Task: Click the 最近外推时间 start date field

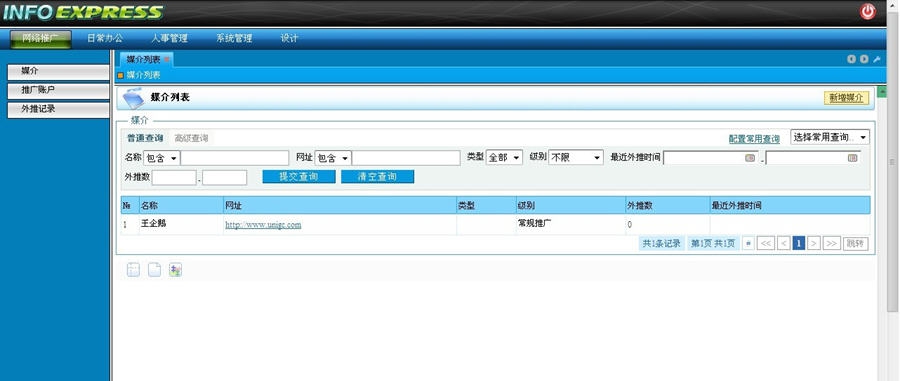Action: tap(711, 158)
